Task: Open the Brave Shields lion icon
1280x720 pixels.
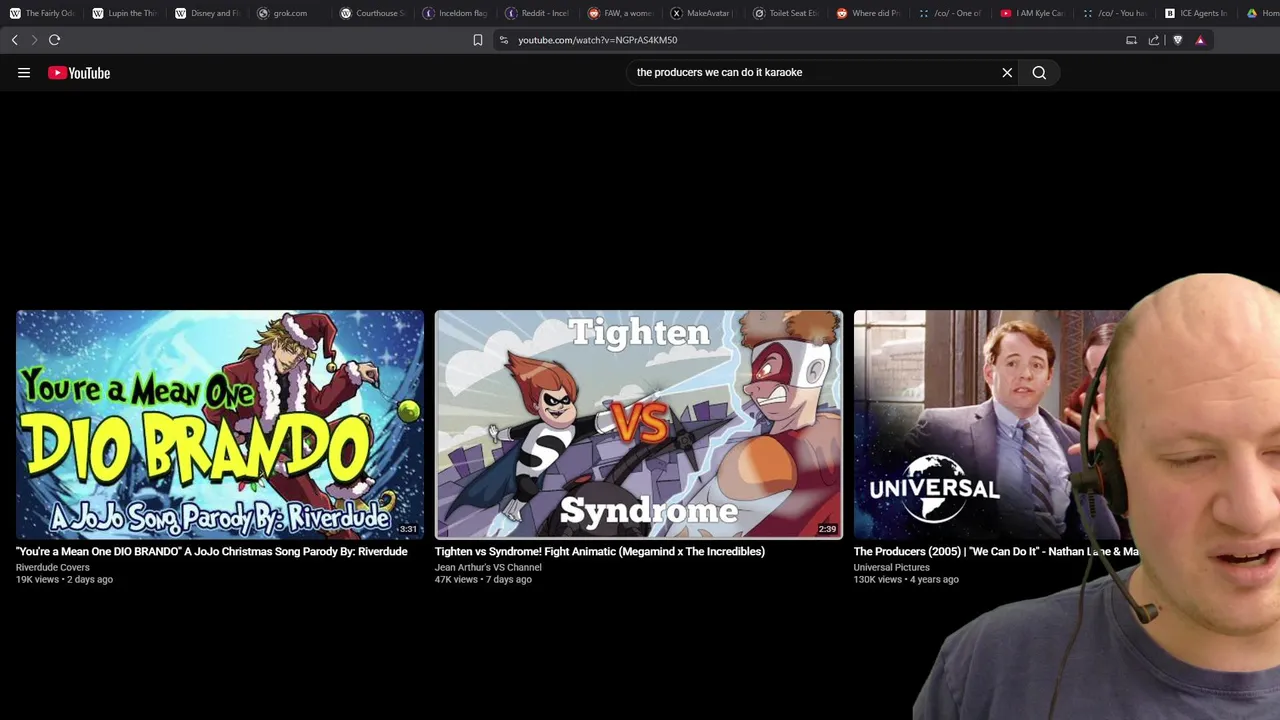Action: point(1177,40)
